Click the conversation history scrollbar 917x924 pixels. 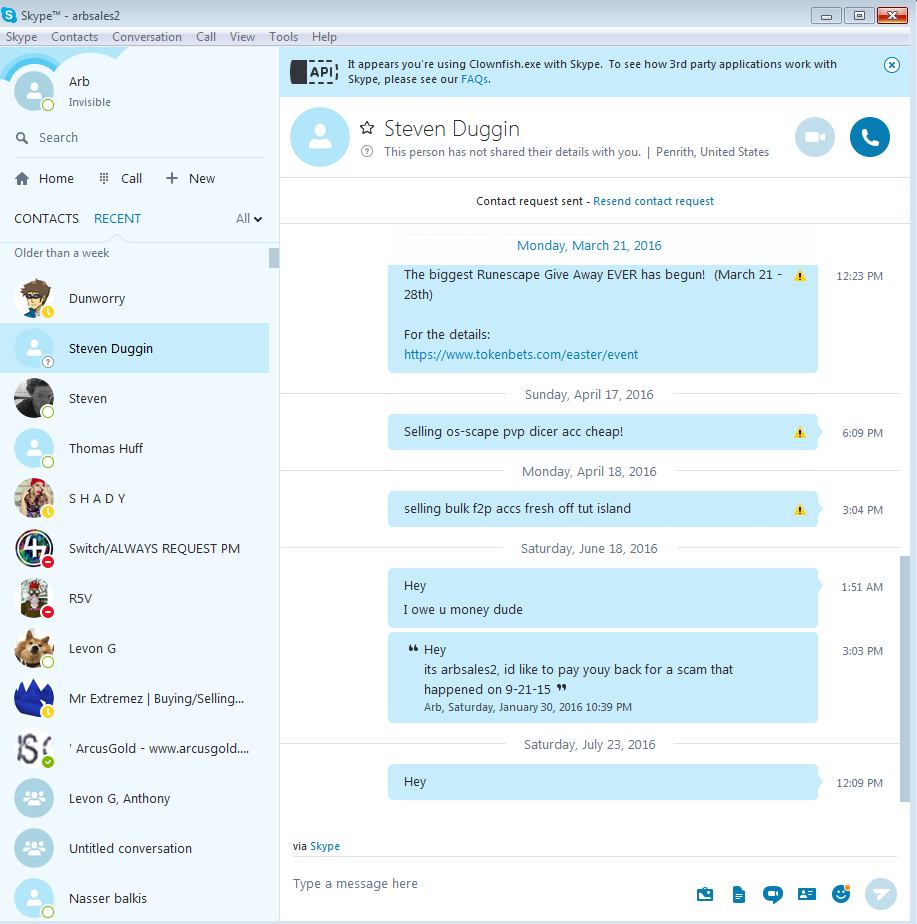click(905, 679)
